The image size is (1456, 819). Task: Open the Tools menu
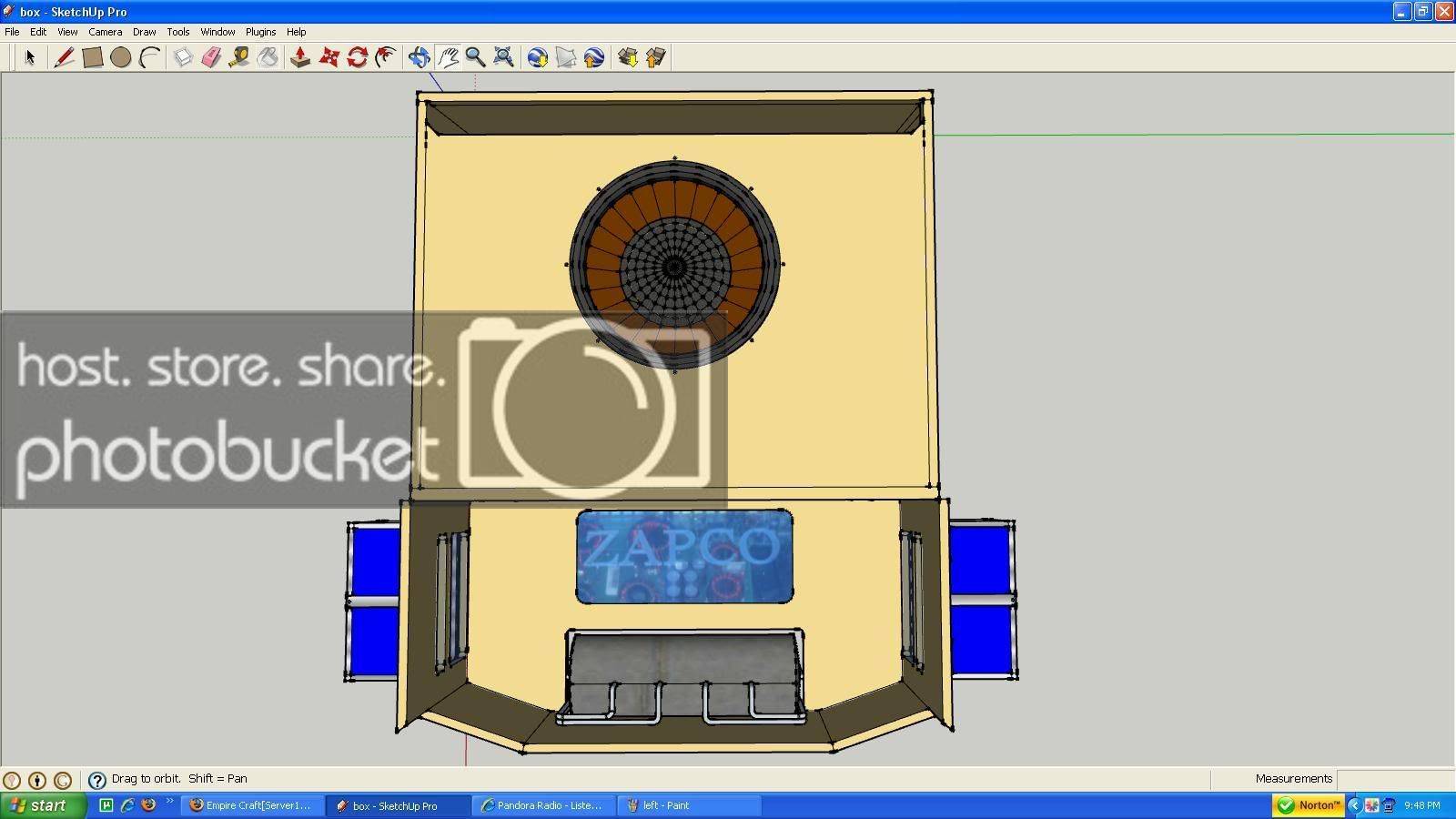pyautogui.click(x=178, y=32)
